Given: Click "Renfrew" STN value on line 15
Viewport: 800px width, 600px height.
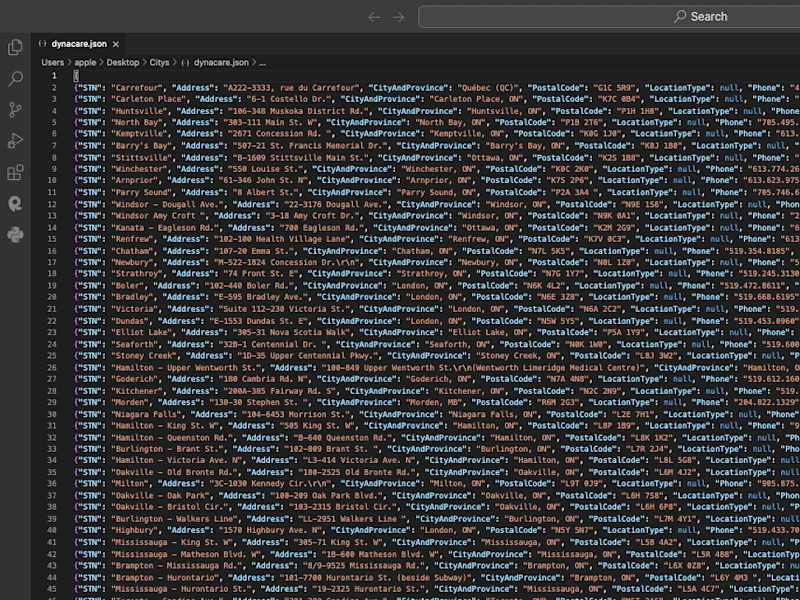Looking at the screenshot, I should click(x=132, y=239).
